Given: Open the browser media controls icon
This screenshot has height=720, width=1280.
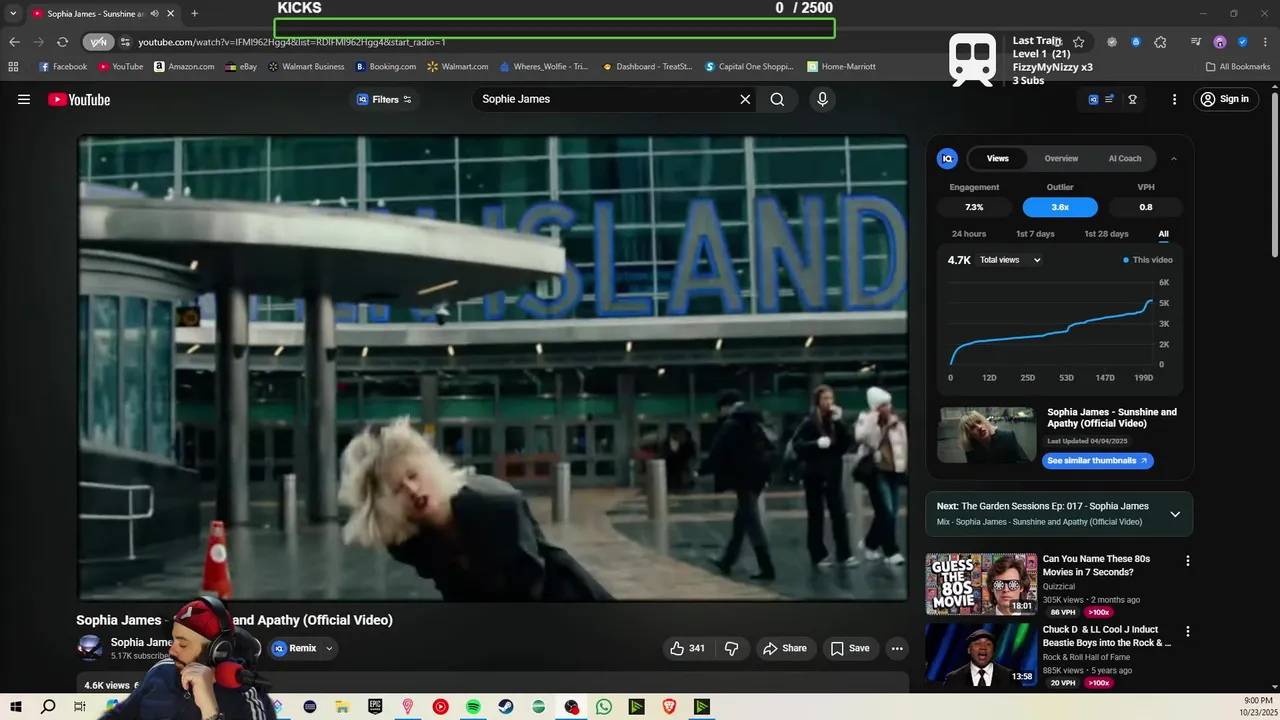Looking at the screenshot, I should click(x=1196, y=42).
